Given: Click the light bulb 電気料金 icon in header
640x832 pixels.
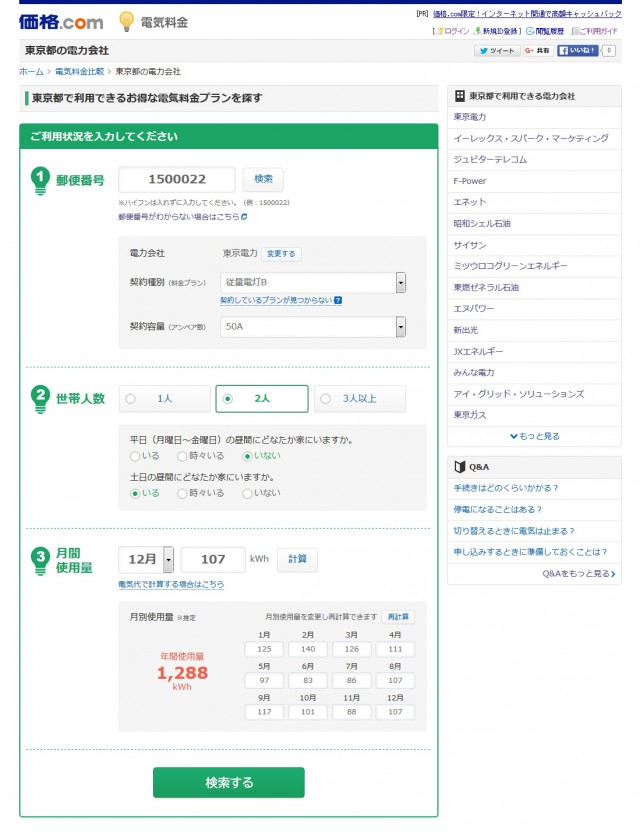Looking at the screenshot, I should [127, 21].
